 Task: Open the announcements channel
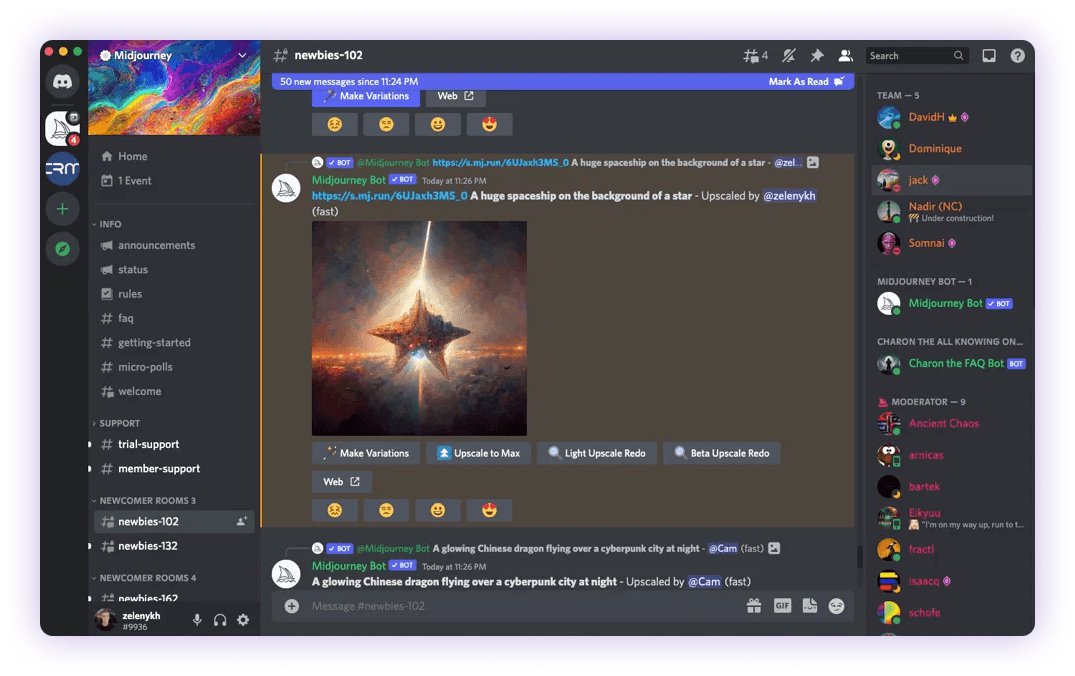[x=156, y=245]
